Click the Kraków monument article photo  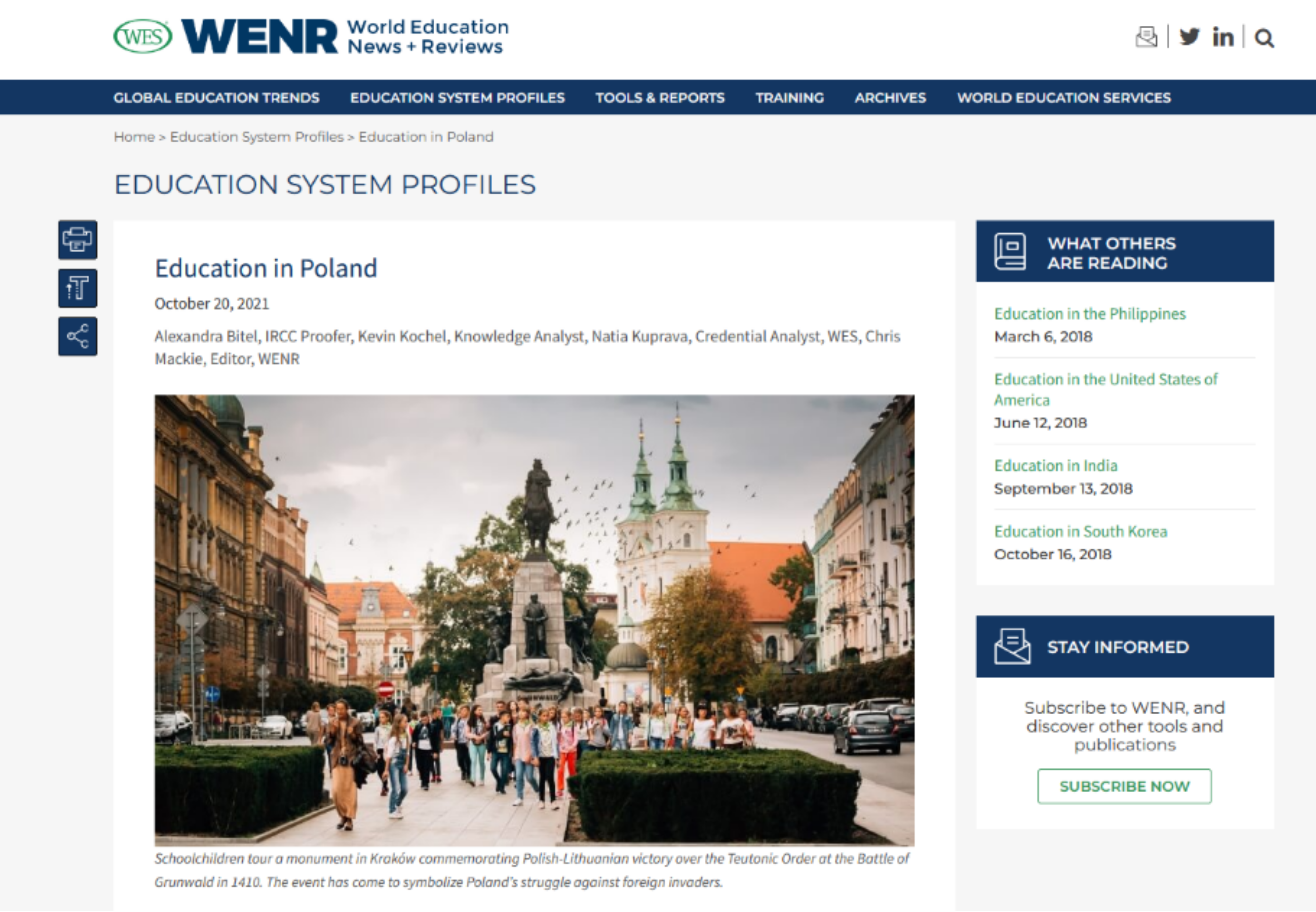click(x=534, y=620)
